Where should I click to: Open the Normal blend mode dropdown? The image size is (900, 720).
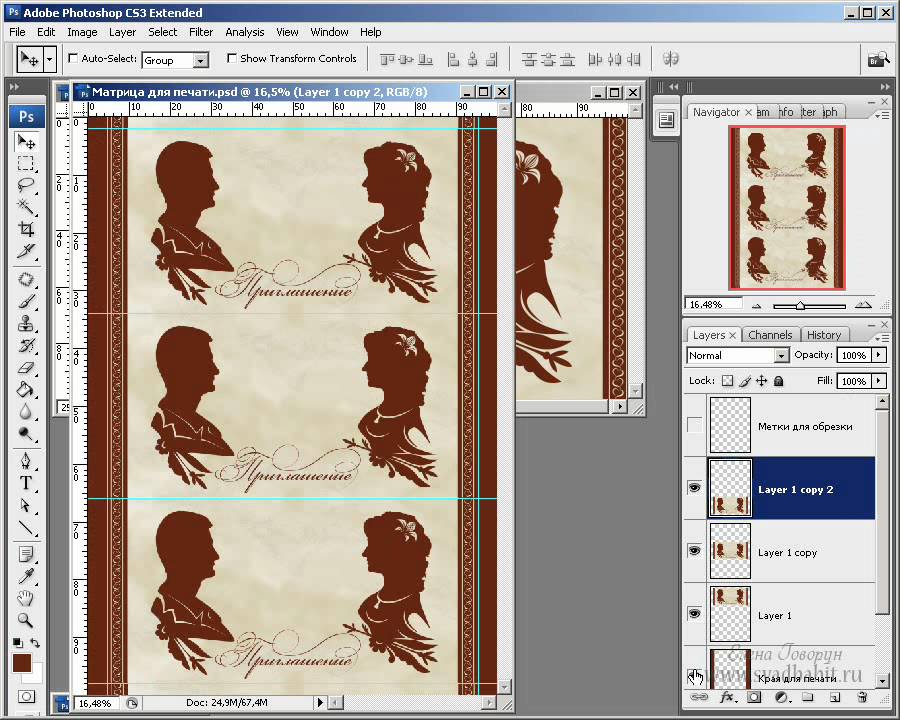tap(781, 356)
